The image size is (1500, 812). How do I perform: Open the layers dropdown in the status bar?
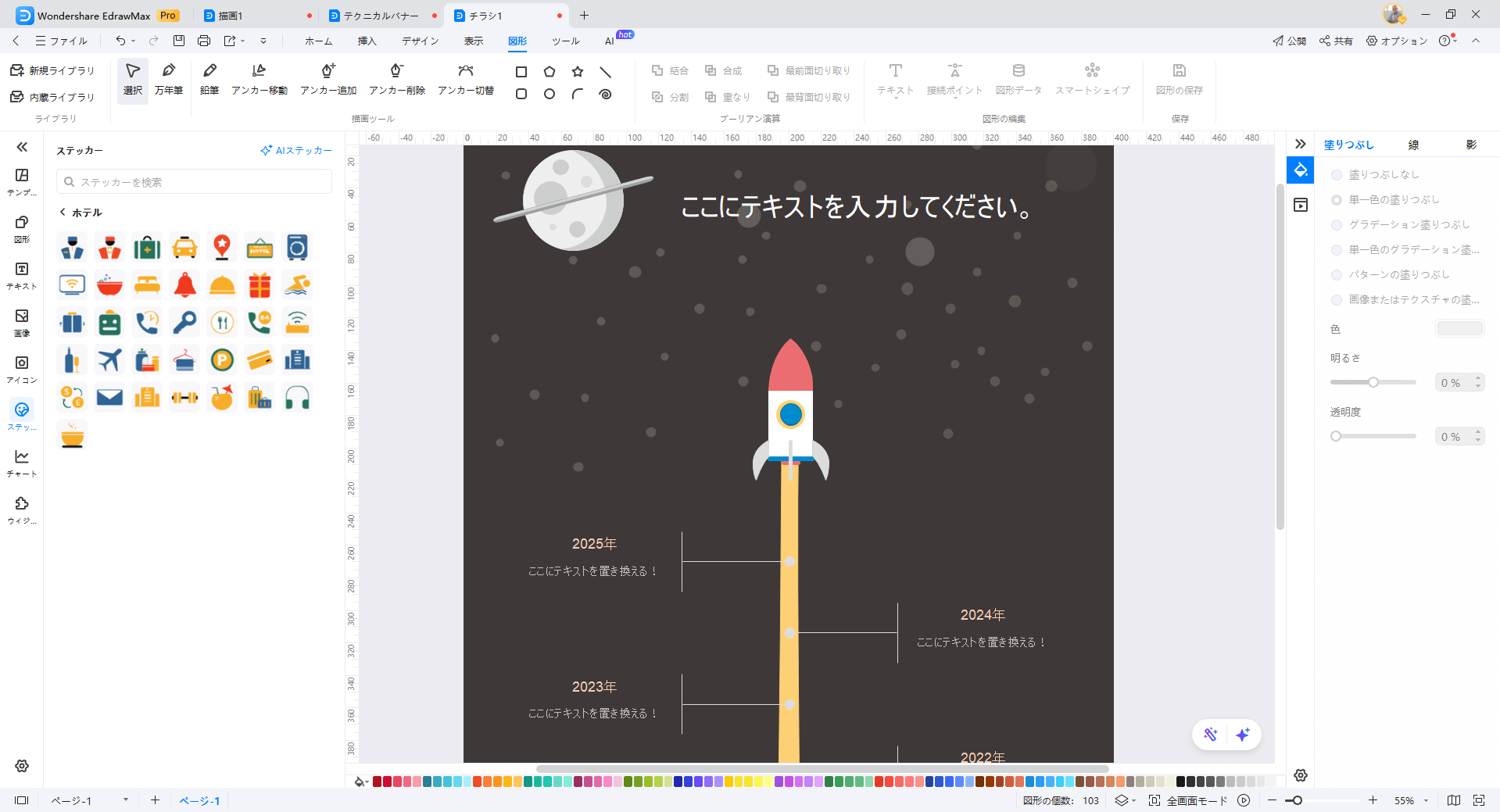(x=1123, y=800)
